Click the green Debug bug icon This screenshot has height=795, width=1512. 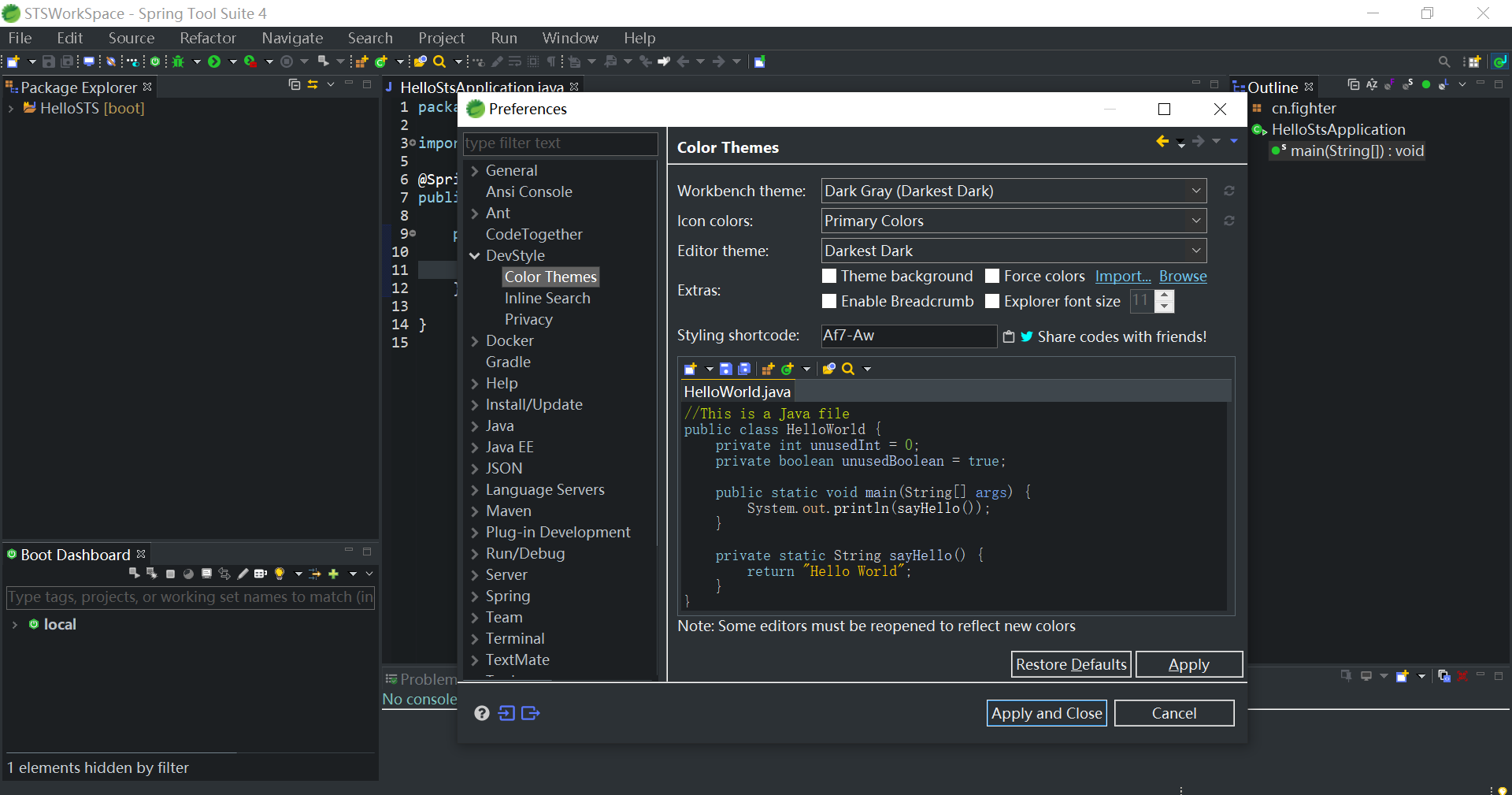179,61
